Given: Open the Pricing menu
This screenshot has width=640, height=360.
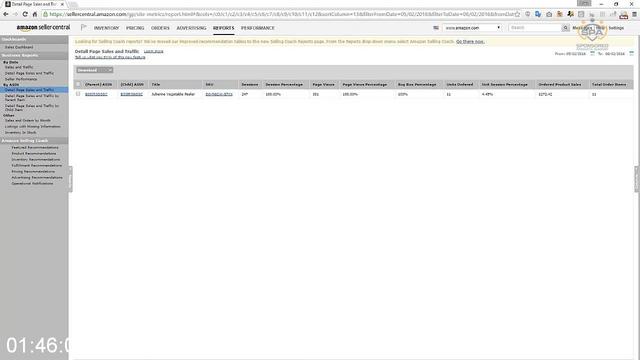Looking at the screenshot, I should point(135,28).
